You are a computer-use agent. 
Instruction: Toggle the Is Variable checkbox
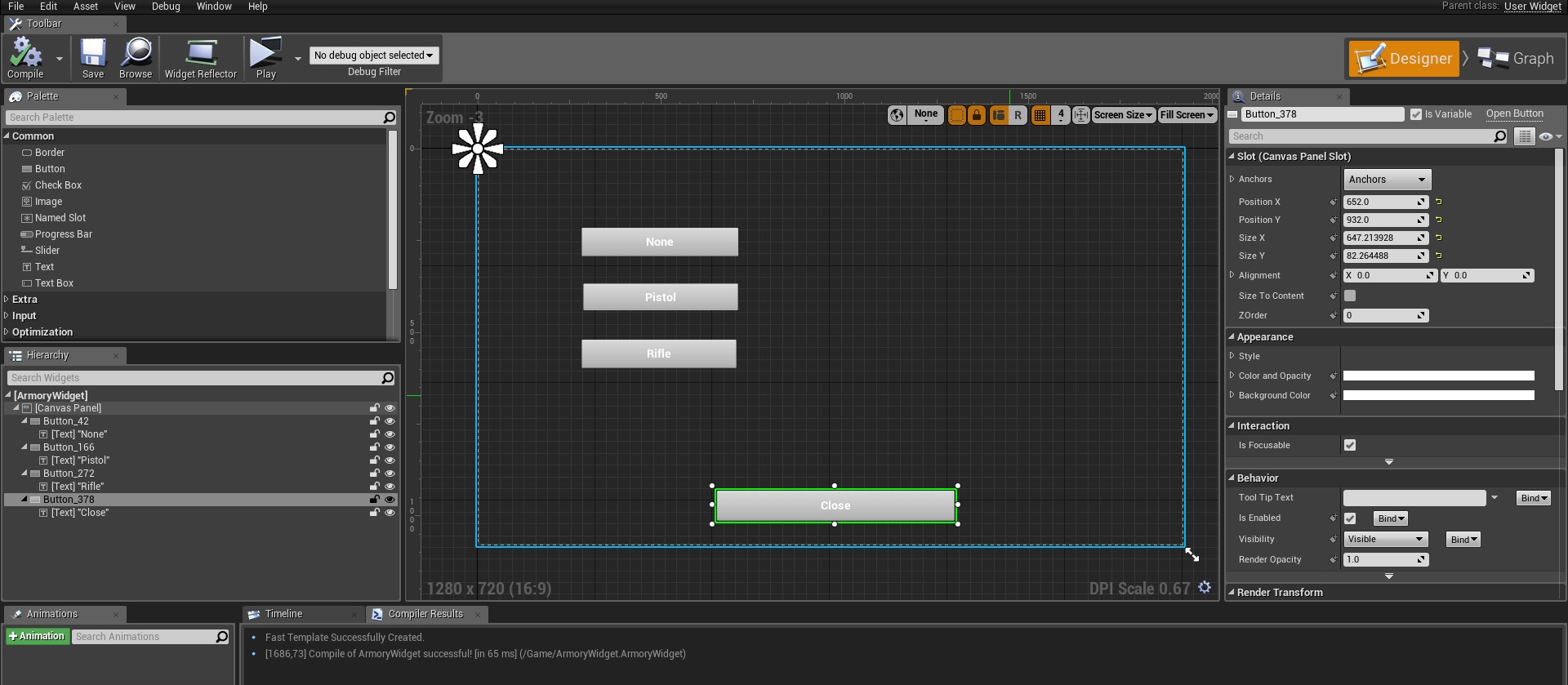point(1416,114)
